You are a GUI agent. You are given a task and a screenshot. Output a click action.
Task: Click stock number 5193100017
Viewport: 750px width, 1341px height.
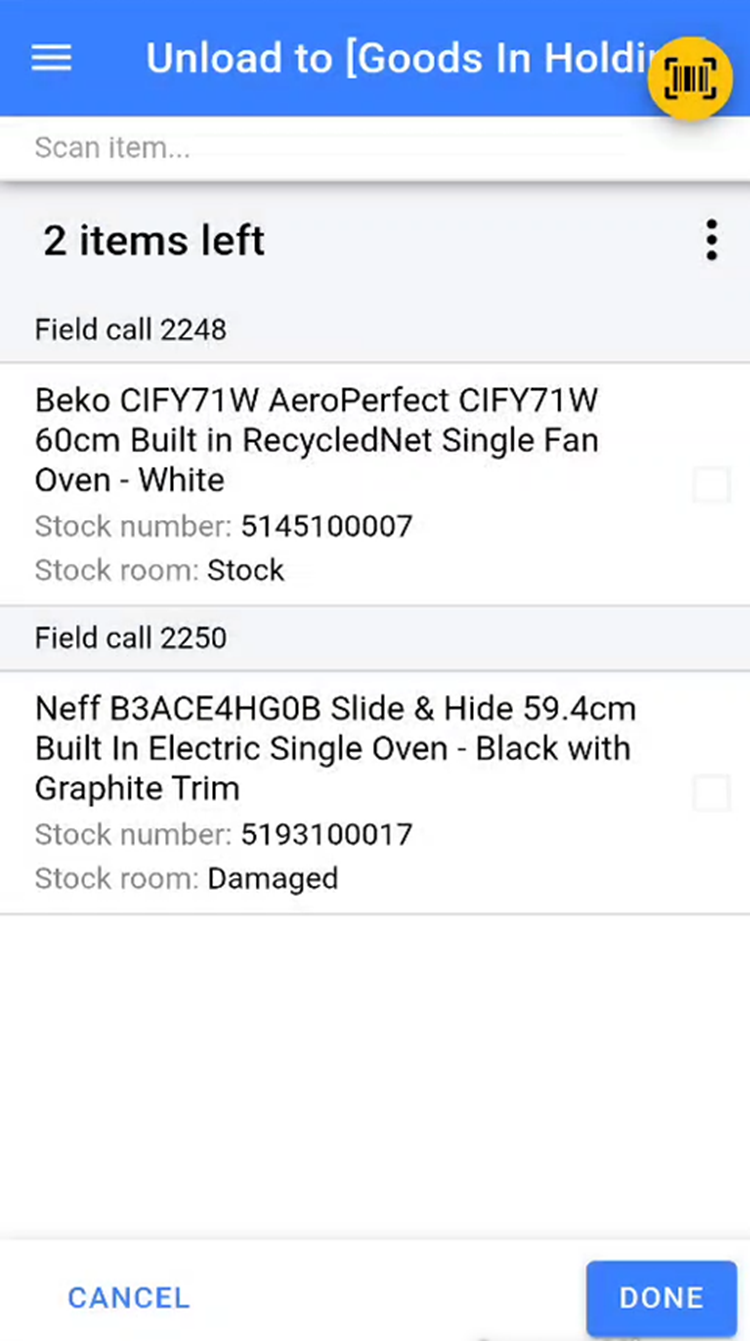pos(326,834)
